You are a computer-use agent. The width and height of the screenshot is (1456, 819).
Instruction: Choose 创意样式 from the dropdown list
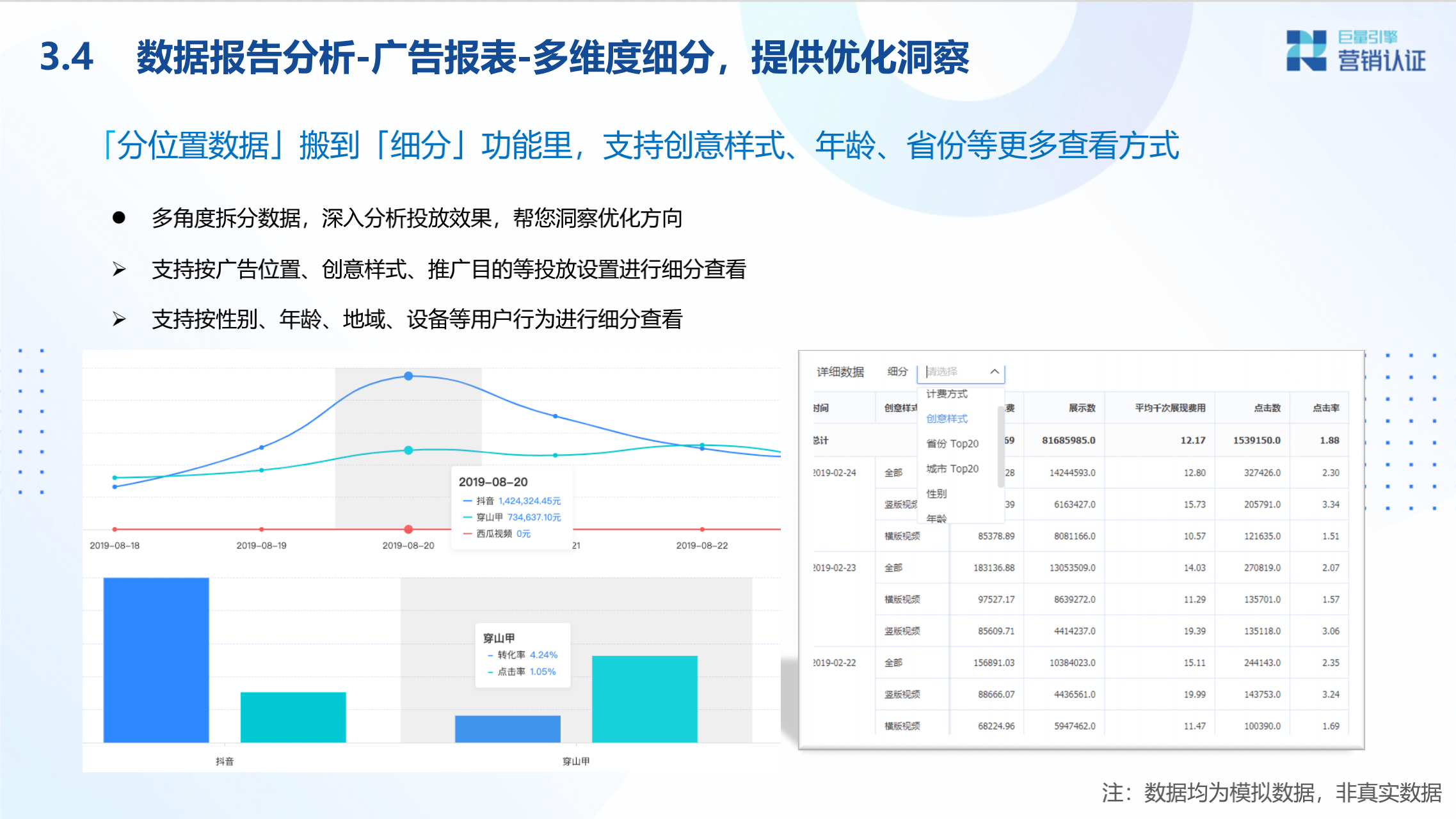(947, 418)
